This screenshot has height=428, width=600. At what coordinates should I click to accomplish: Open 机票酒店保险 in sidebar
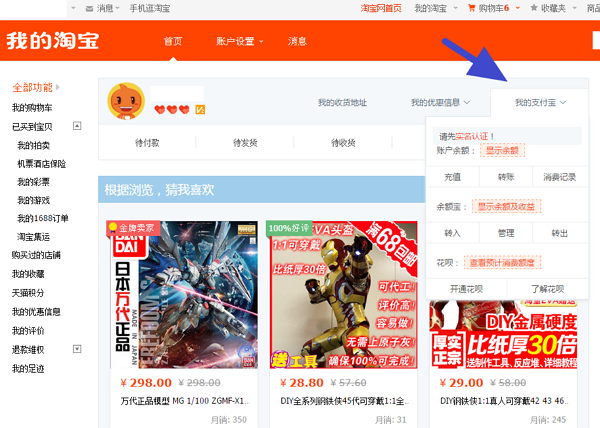(x=41, y=164)
